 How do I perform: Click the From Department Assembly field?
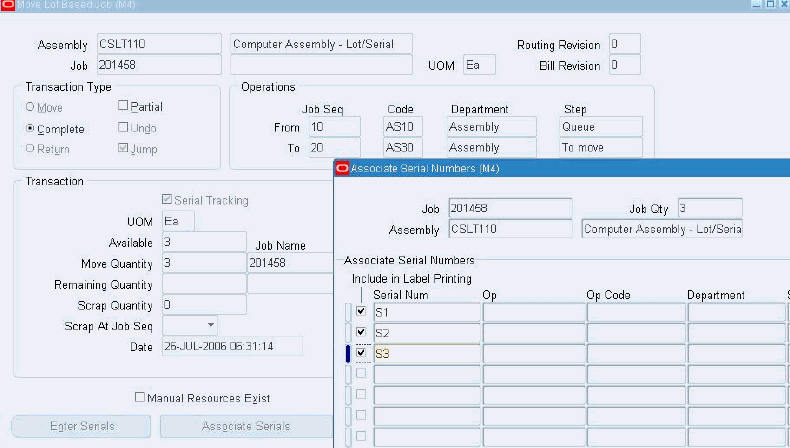click(x=492, y=127)
